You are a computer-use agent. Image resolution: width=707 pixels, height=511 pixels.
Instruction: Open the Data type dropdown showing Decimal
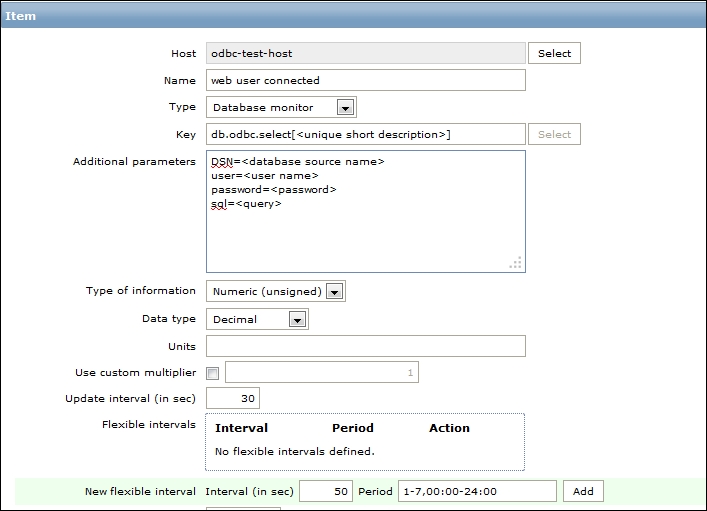[x=257, y=319]
